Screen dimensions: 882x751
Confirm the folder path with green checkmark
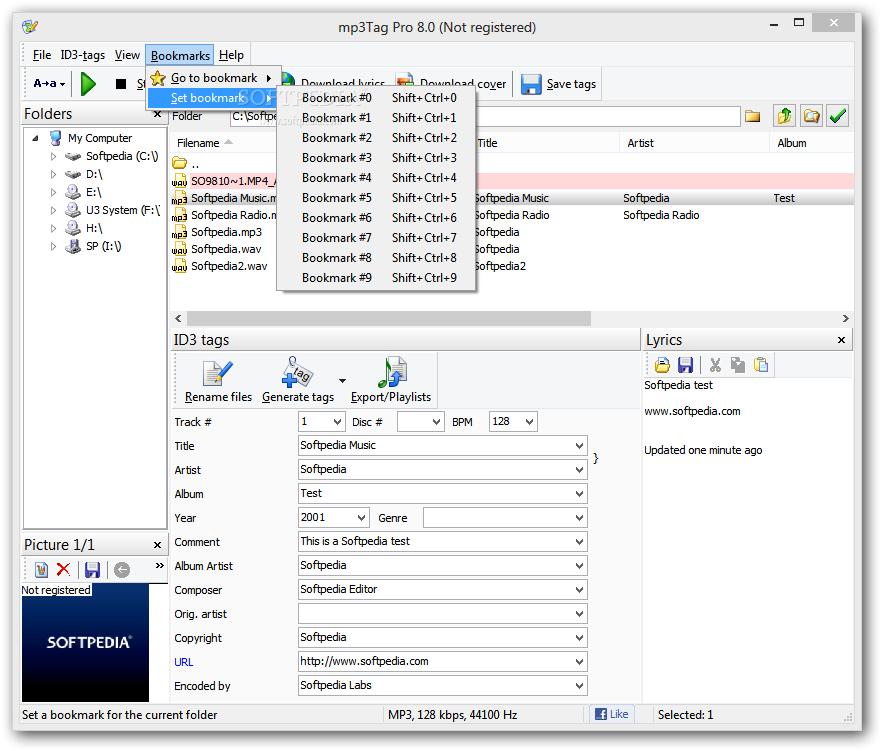pos(838,116)
